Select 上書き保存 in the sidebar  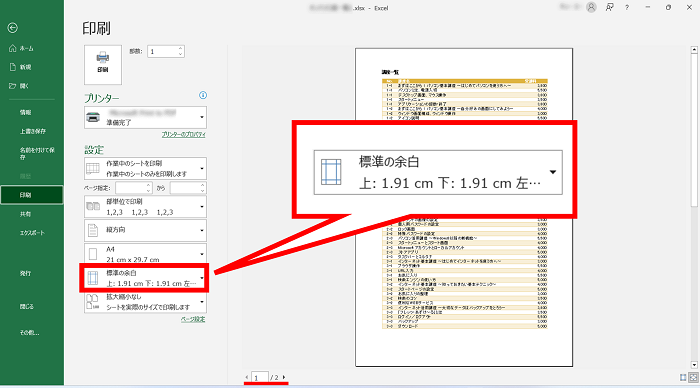(33, 131)
